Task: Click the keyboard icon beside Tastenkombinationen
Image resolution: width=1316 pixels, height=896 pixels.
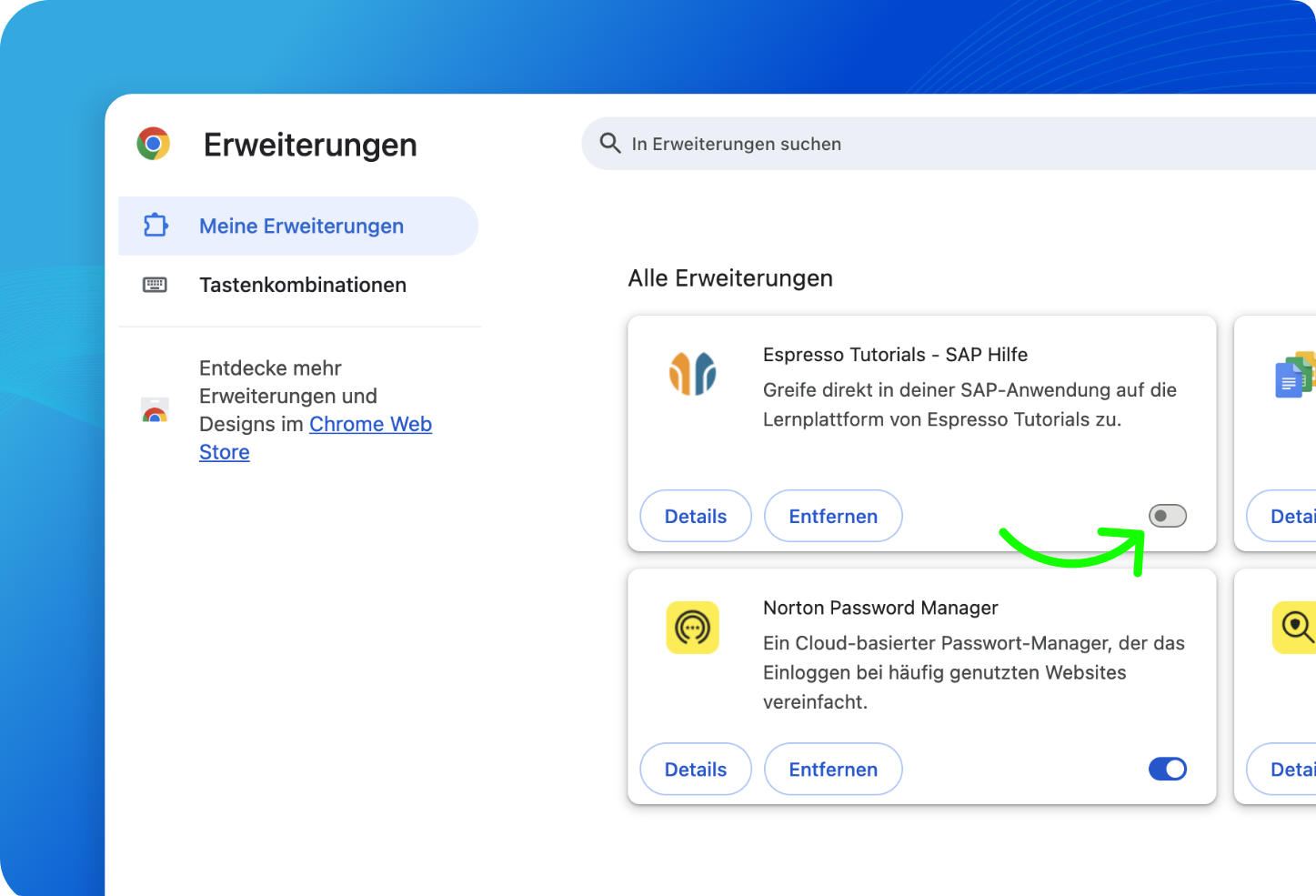Action: pyautogui.click(x=156, y=285)
